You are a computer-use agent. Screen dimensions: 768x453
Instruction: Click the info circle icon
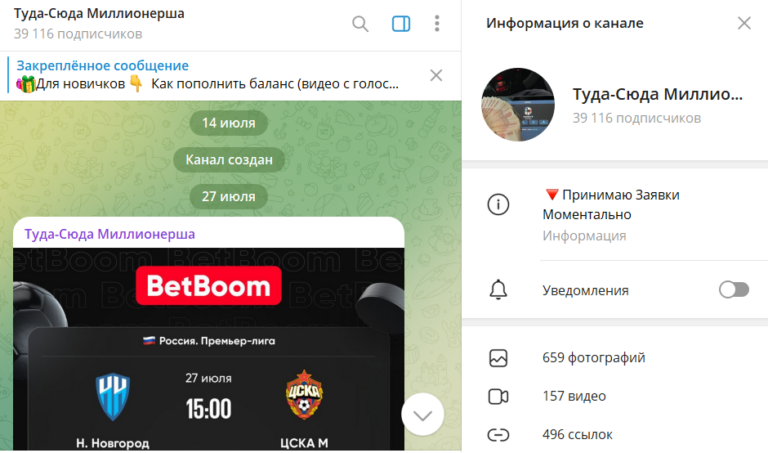498,204
